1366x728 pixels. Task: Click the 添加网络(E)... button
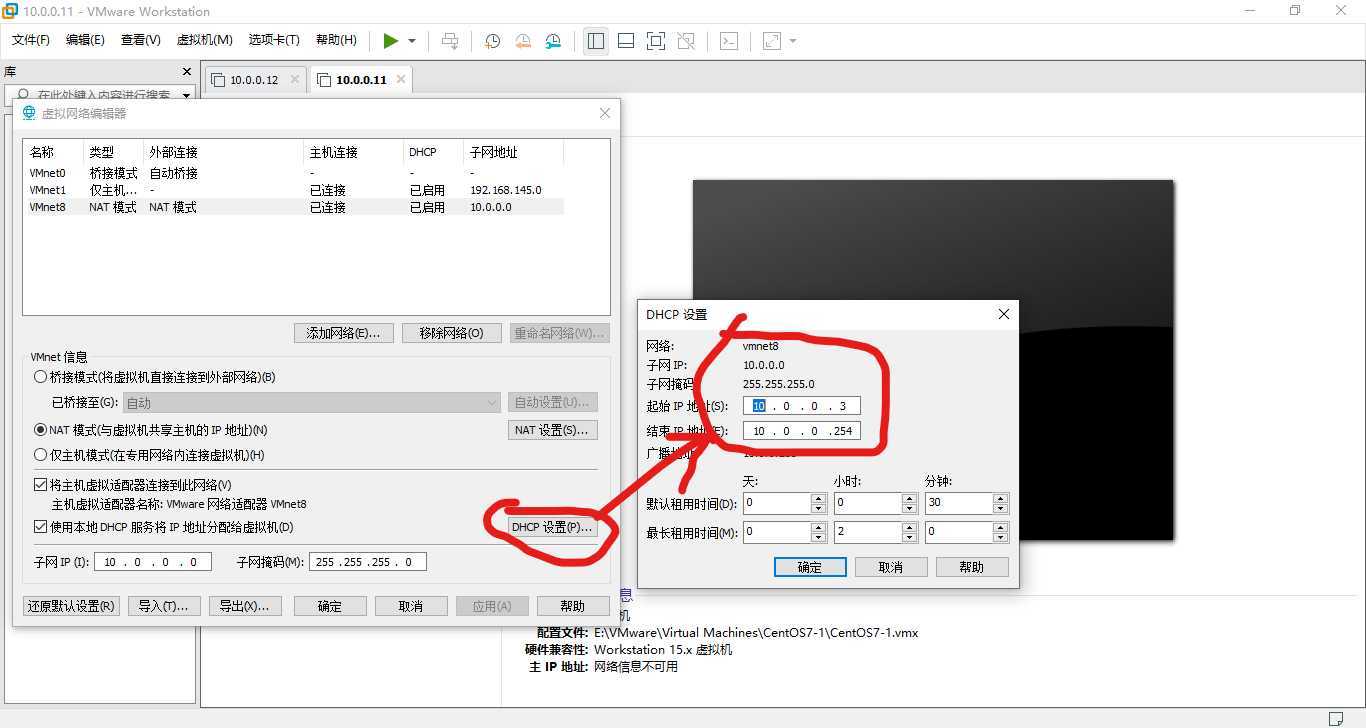344,333
